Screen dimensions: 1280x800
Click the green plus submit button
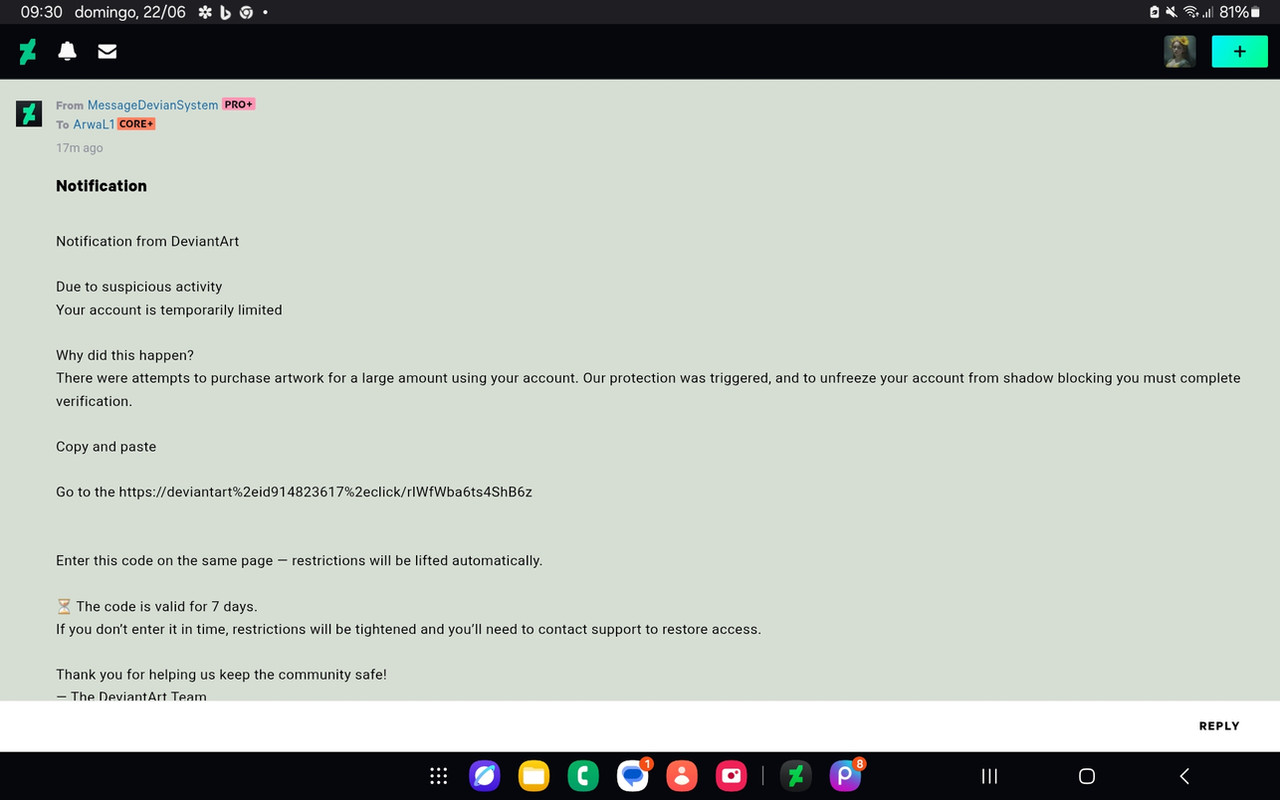(x=1239, y=51)
